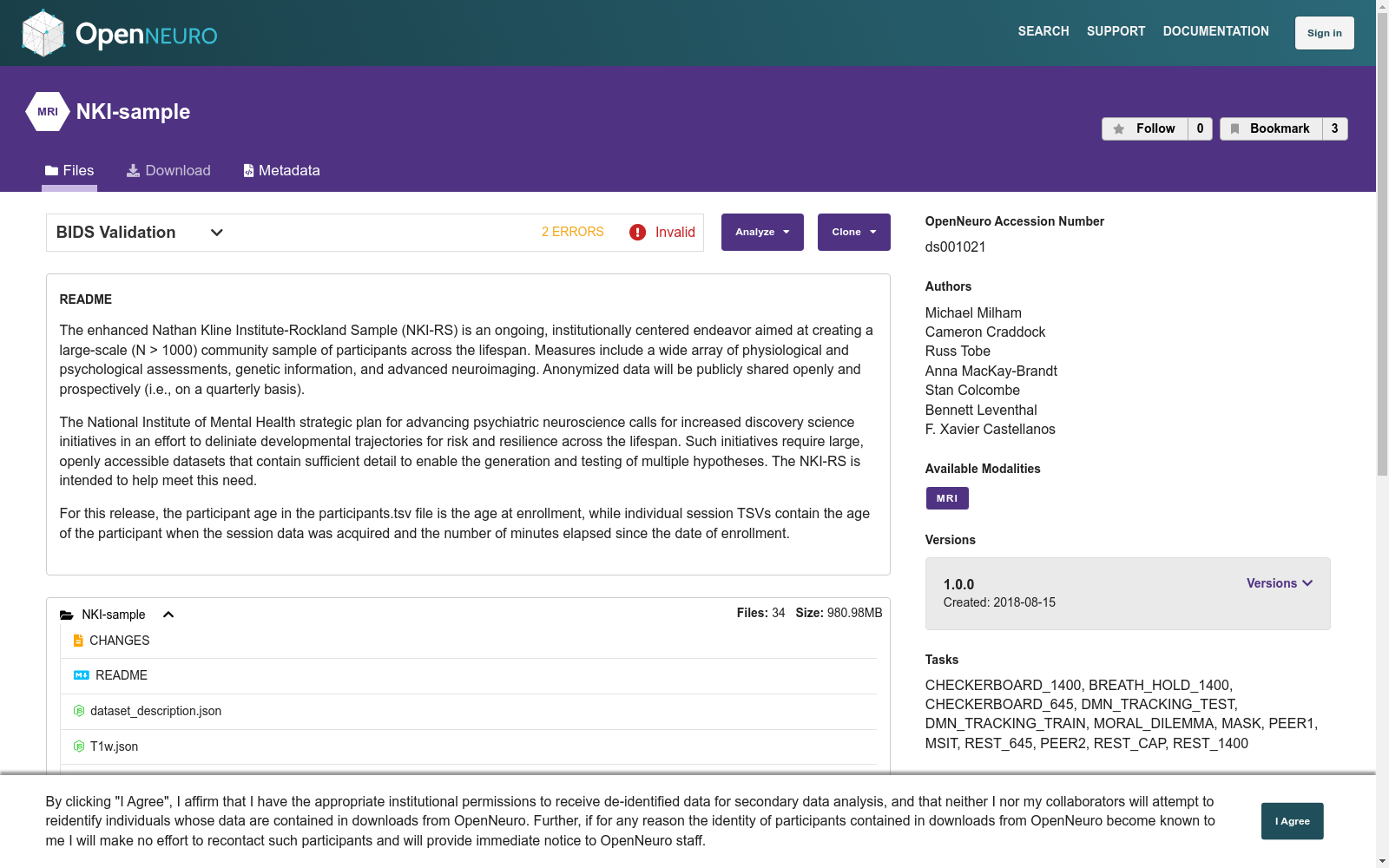1389x868 pixels.
Task: Open DOCUMENTATION in top navigation
Action: [1216, 31]
